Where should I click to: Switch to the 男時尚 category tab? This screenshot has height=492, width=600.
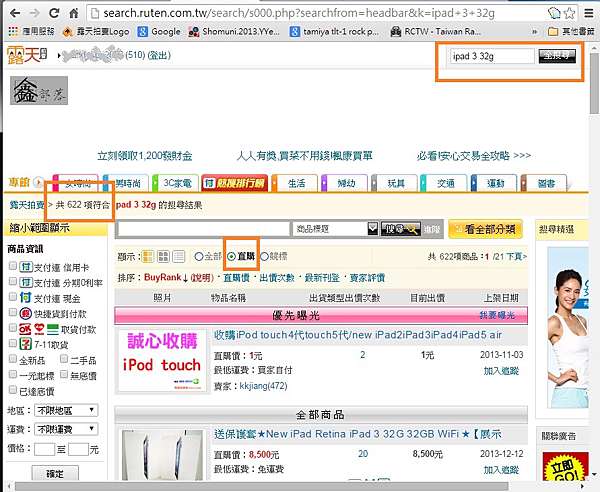pyautogui.click(x=127, y=183)
